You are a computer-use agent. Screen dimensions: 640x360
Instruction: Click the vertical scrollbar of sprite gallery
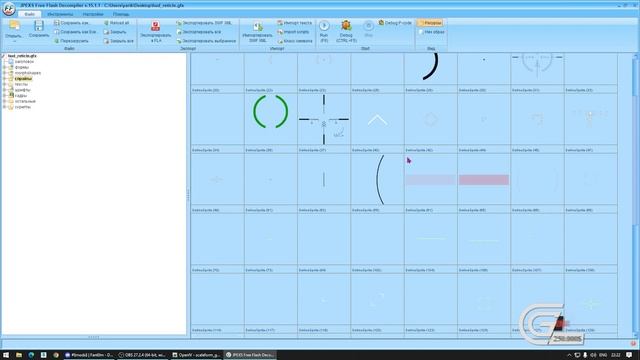pyautogui.click(x=636, y=196)
